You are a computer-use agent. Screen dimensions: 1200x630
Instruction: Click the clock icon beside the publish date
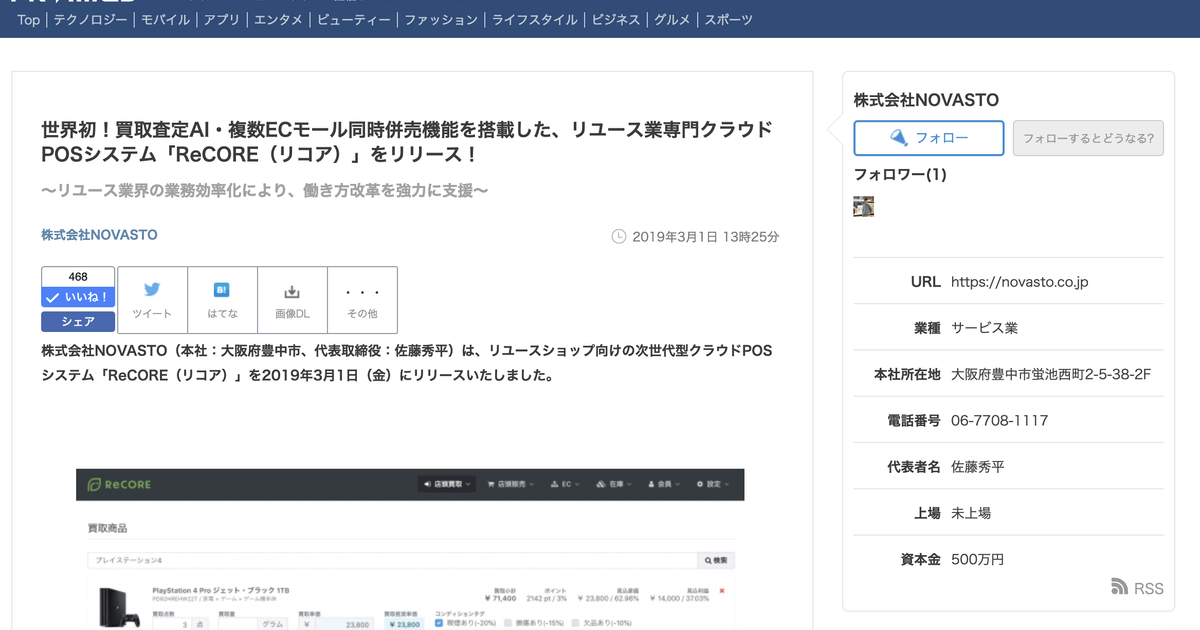click(618, 237)
